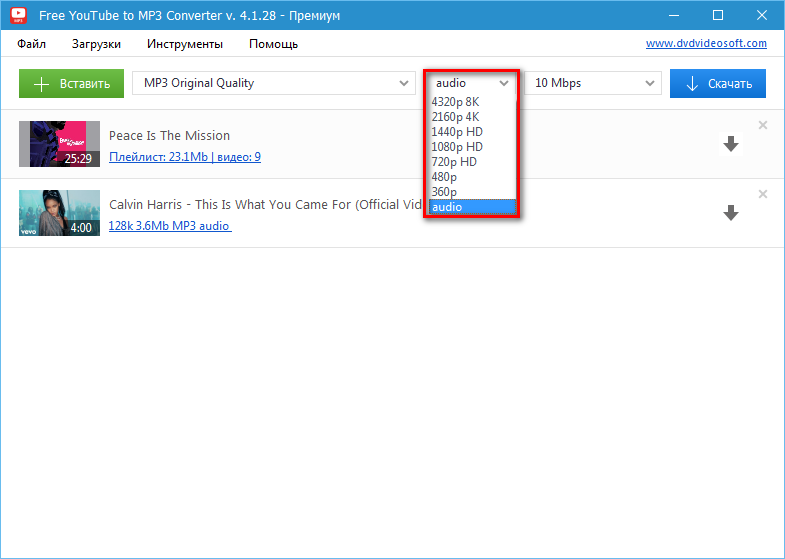Expand the MP3 Original Quality dropdown

click(274, 83)
